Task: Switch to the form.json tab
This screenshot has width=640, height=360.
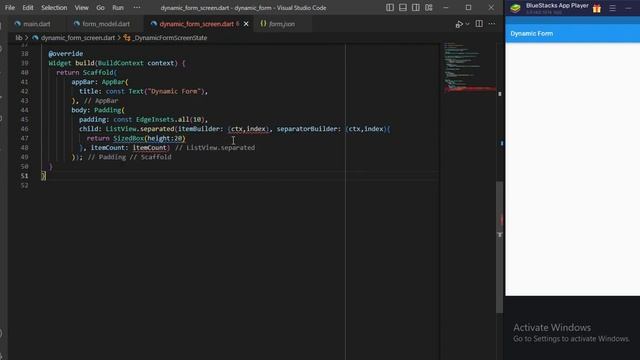Action: (x=282, y=24)
